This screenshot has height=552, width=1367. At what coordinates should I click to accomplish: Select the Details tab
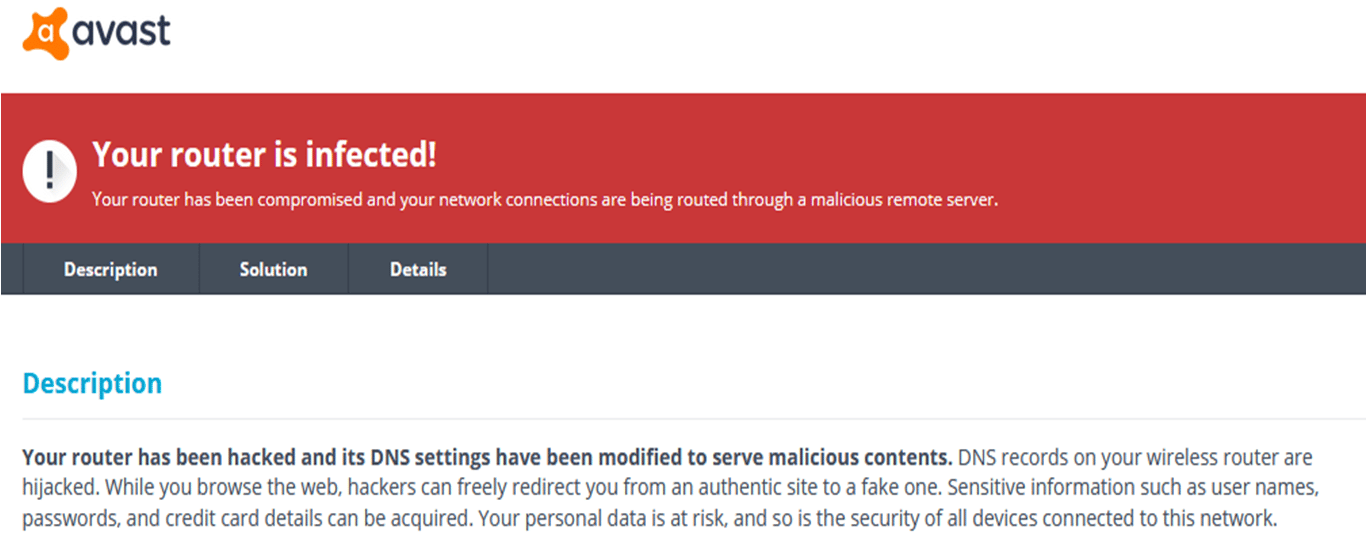418,269
